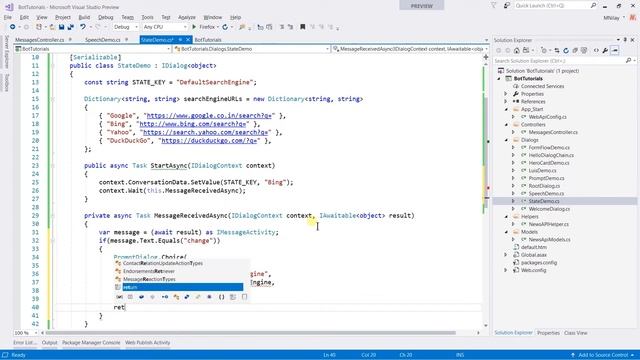Switch to the SpeechDemo.cs tab
This screenshot has height=360, width=640.
103,40
